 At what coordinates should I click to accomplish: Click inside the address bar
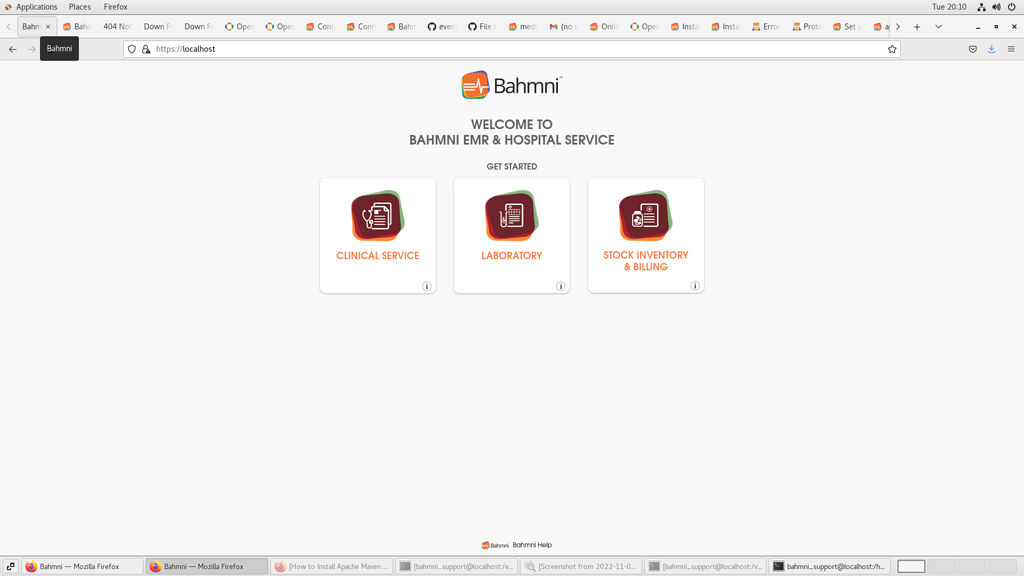(400, 48)
